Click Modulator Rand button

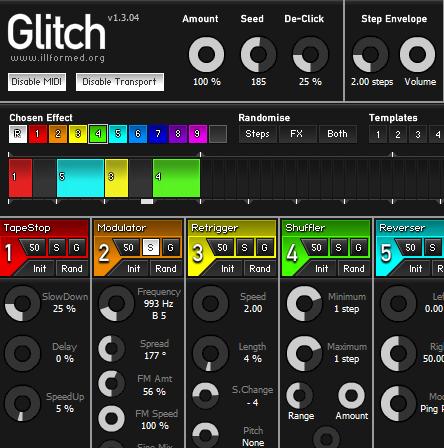coord(166,269)
